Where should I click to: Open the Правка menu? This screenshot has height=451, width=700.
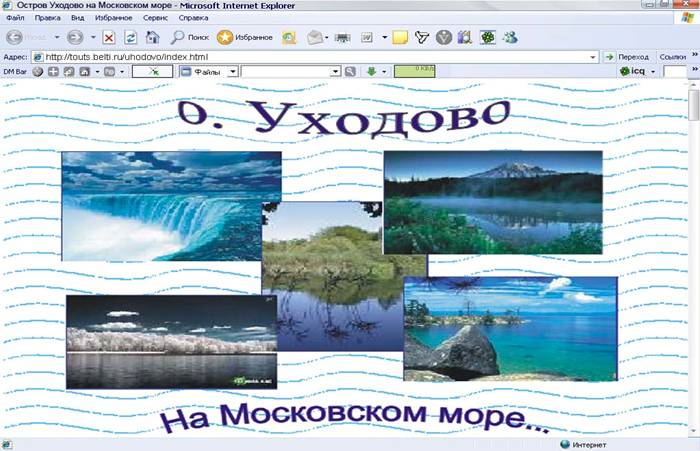pyautogui.click(x=47, y=18)
